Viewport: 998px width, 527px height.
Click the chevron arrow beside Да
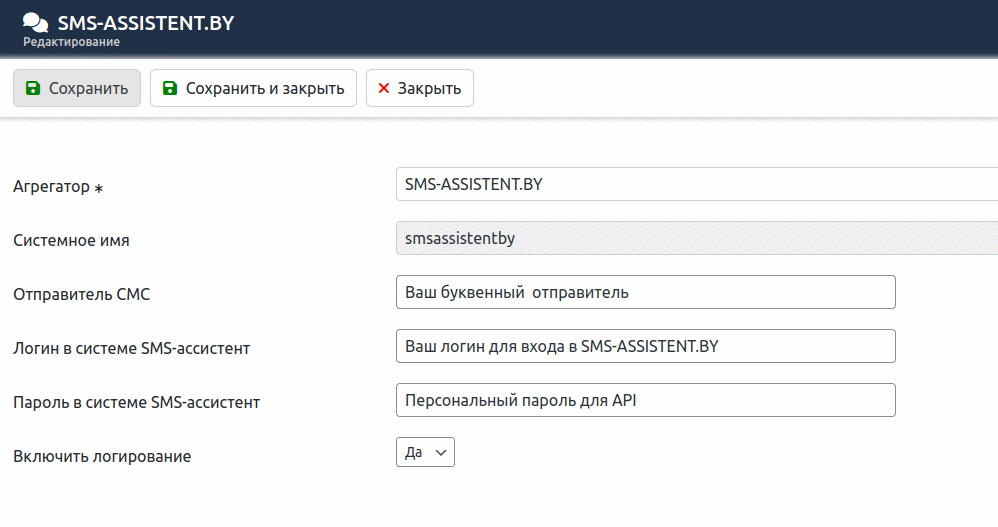pyautogui.click(x=441, y=453)
